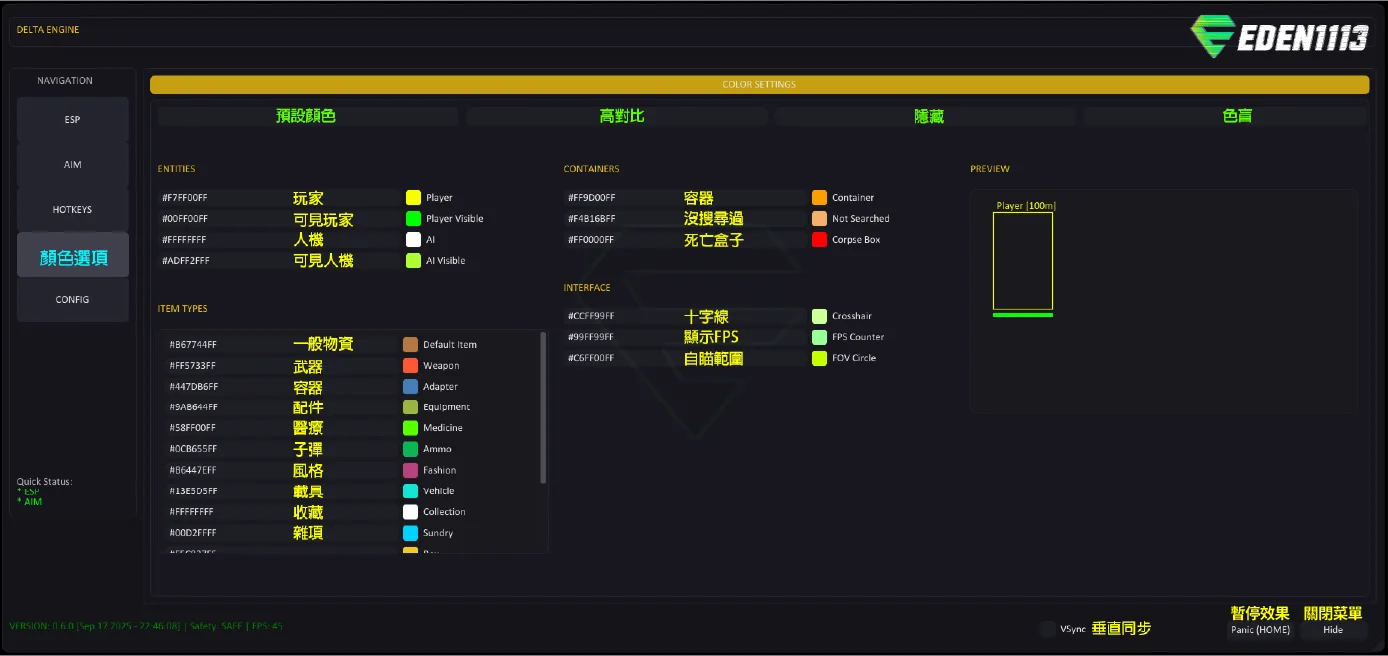Screen dimensions: 1388x656
Task: Click the Item Types list scrollbar
Action: (543, 408)
